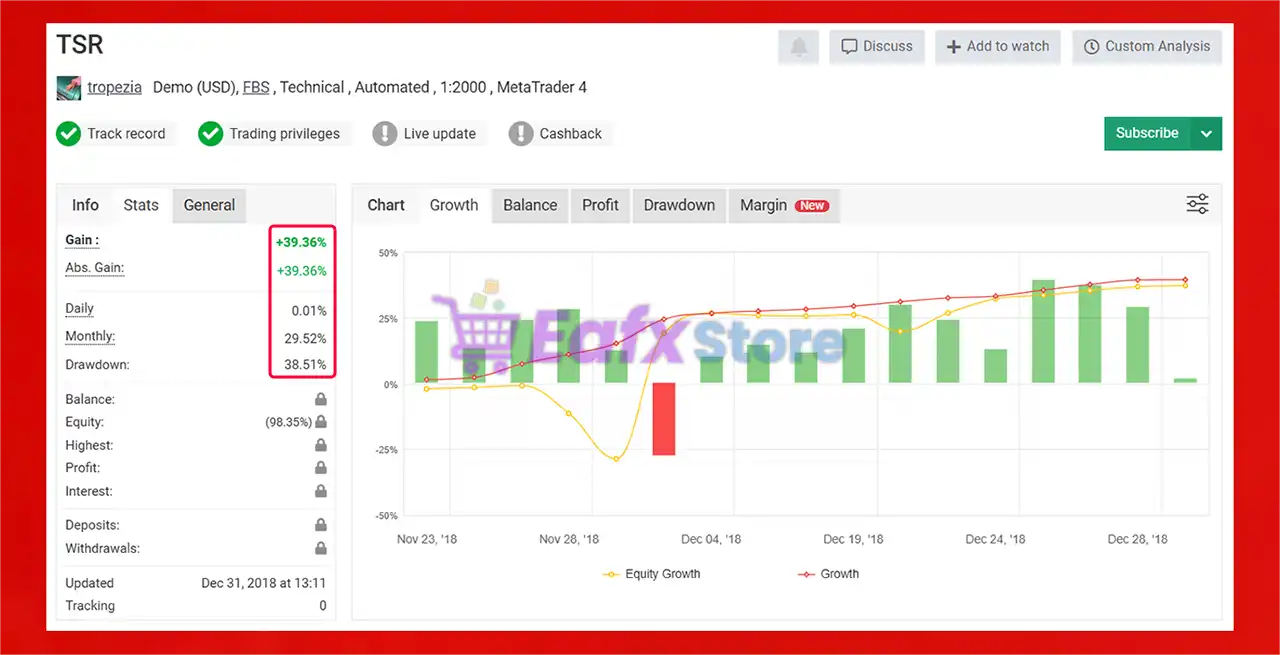Click the Tracking value 0
This screenshot has height=655, width=1280.
323,606
